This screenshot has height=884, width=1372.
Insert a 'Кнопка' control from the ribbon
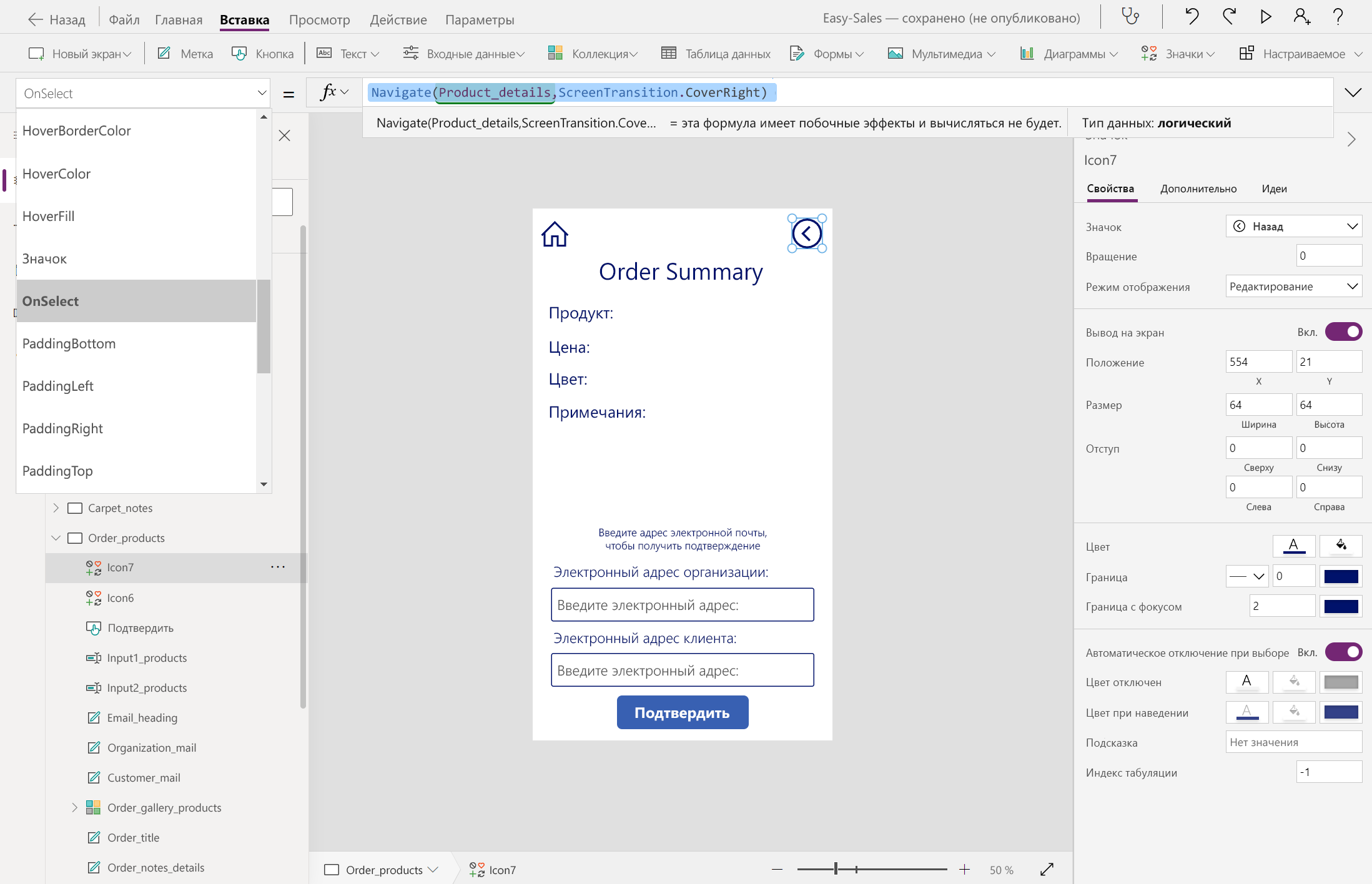click(x=263, y=54)
